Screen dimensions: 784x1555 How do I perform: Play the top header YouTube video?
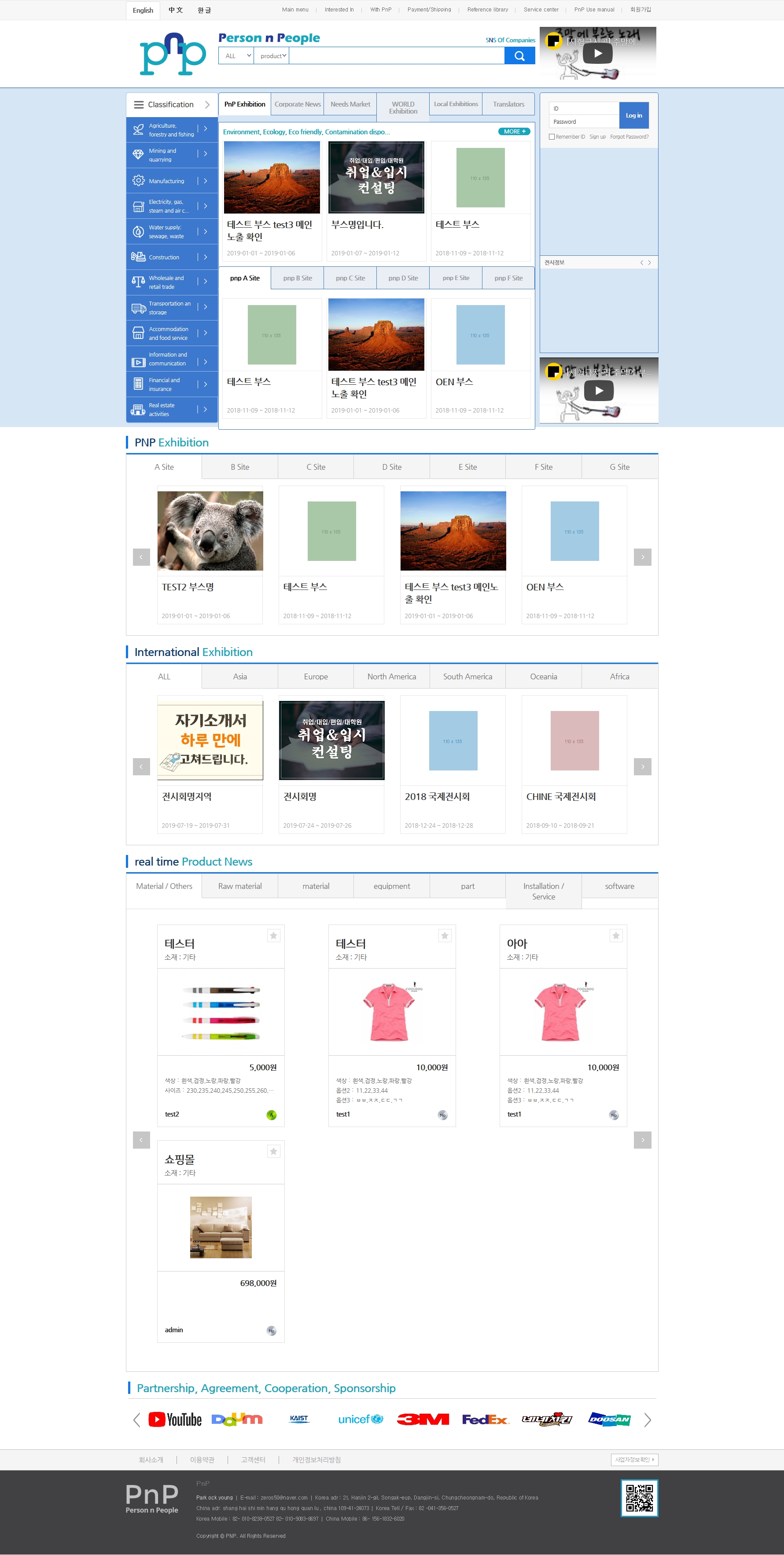pos(597,53)
